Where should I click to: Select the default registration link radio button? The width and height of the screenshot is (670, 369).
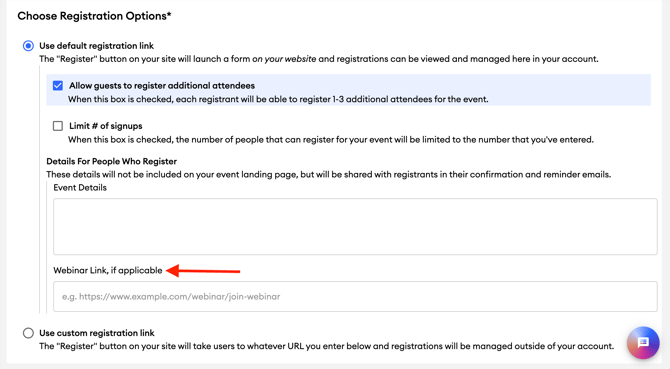coord(28,46)
